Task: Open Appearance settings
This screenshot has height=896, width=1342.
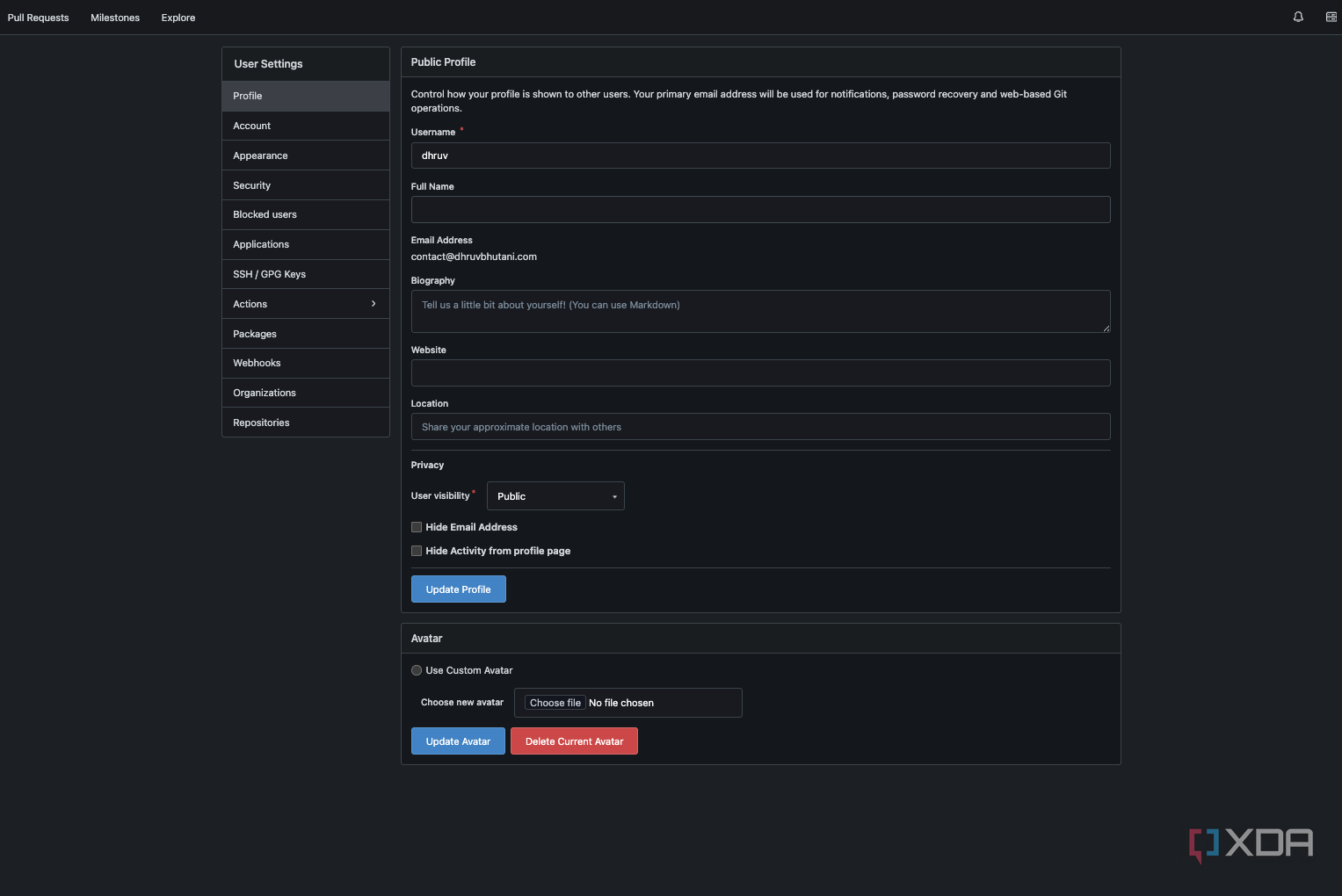Action: pyautogui.click(x=306, y=155)
